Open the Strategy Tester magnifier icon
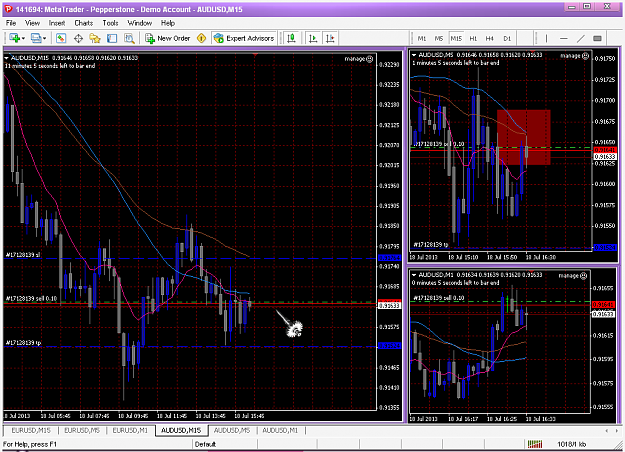The width and height of the screenshot is (625, 452). [129, 38]
